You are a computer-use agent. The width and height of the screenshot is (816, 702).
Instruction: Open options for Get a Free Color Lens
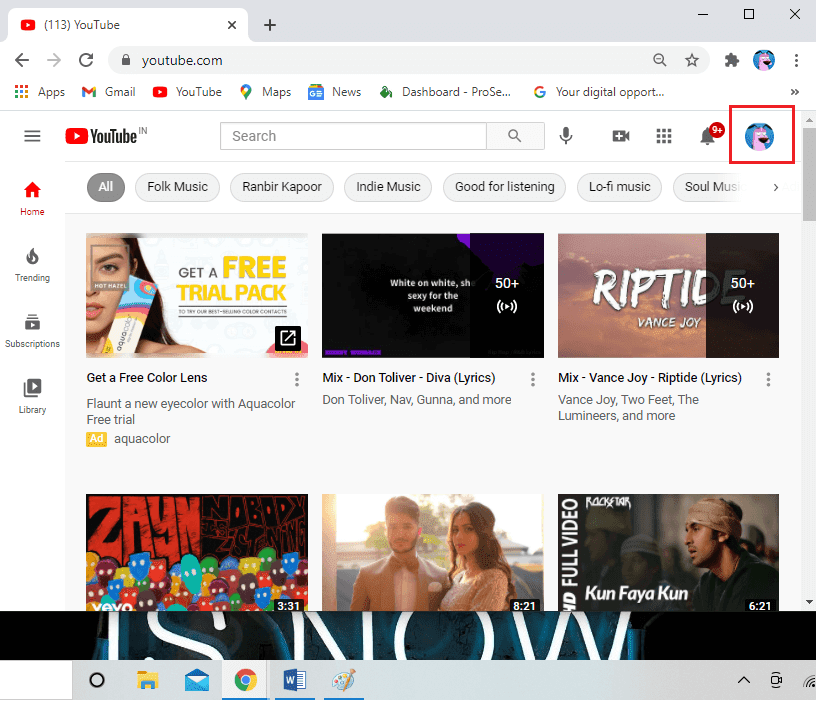tap(297, 379)
